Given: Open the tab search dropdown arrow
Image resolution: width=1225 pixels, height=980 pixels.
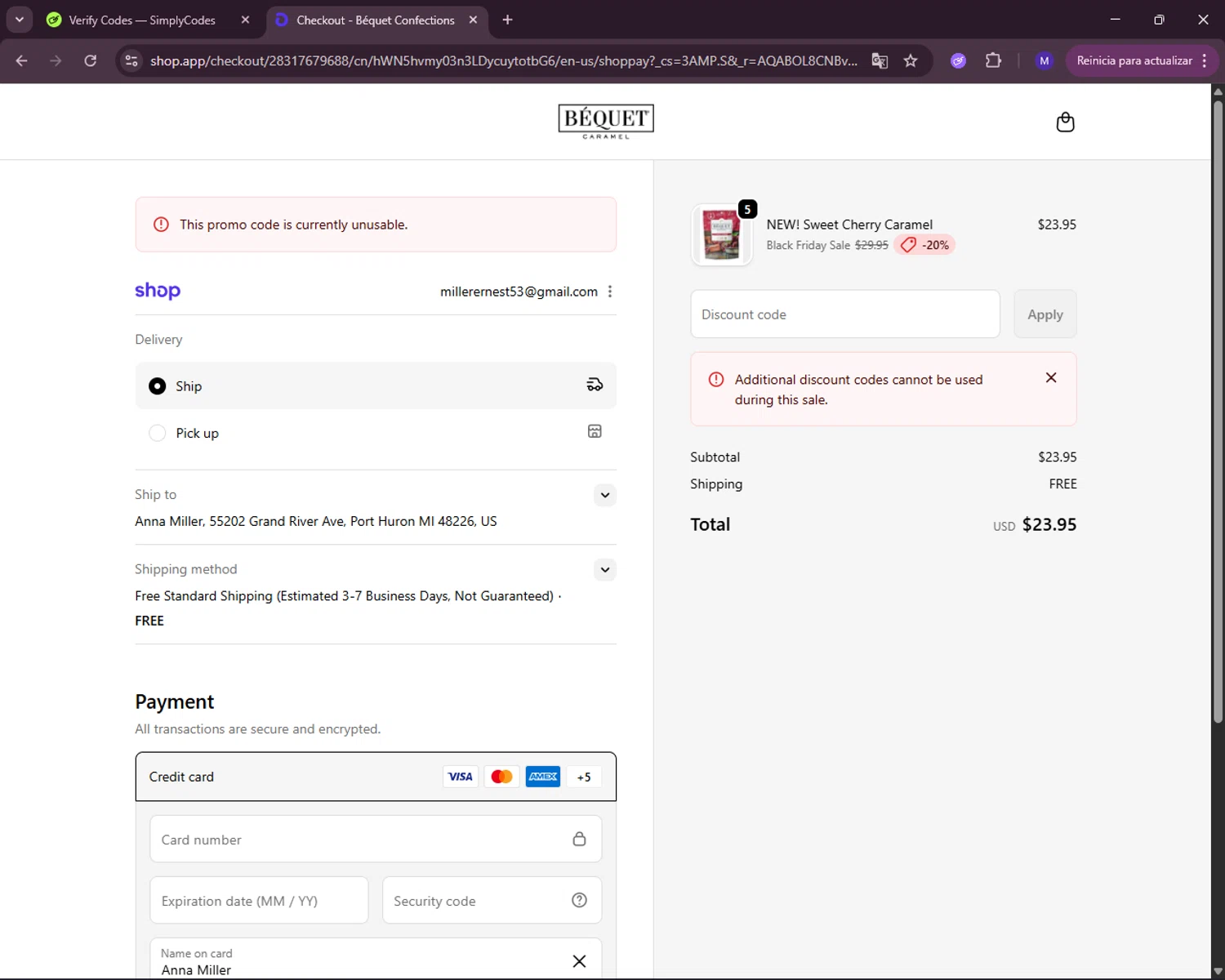Looking at the screenshot, I should 19,20.
